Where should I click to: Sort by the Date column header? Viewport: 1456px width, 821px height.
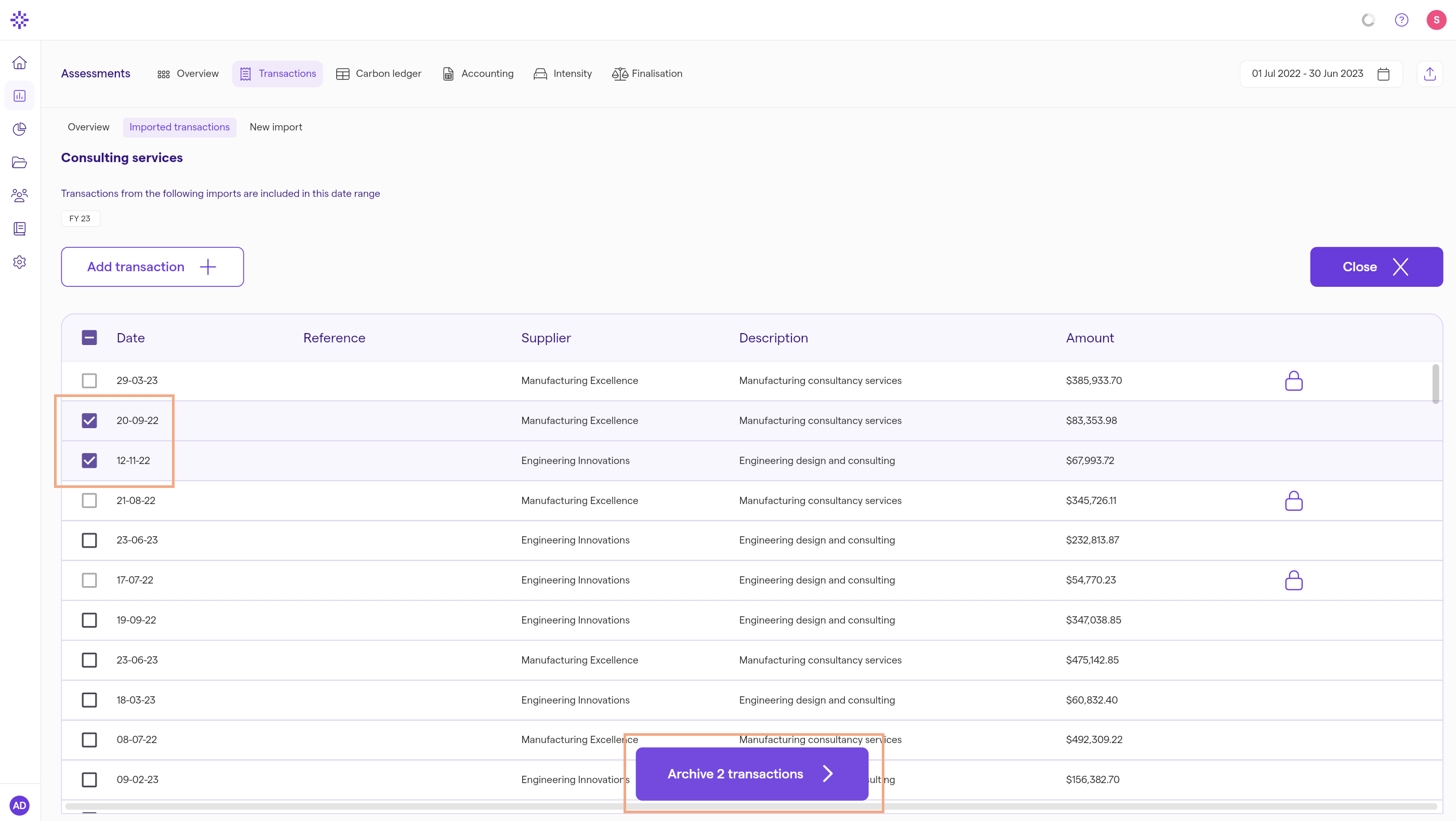point(130,338)
